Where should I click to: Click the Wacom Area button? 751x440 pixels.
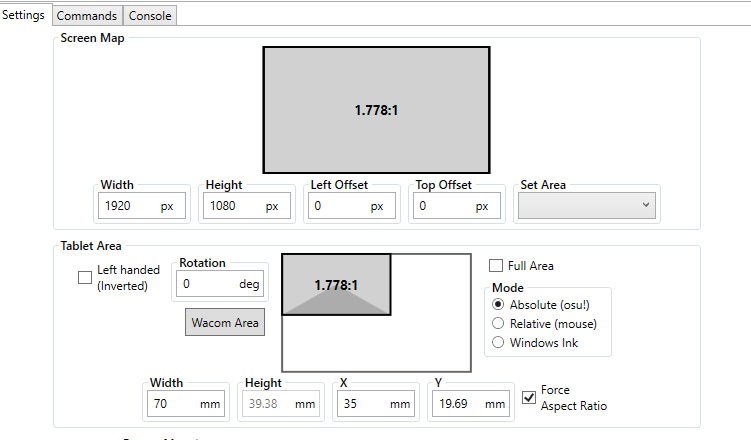225,322
